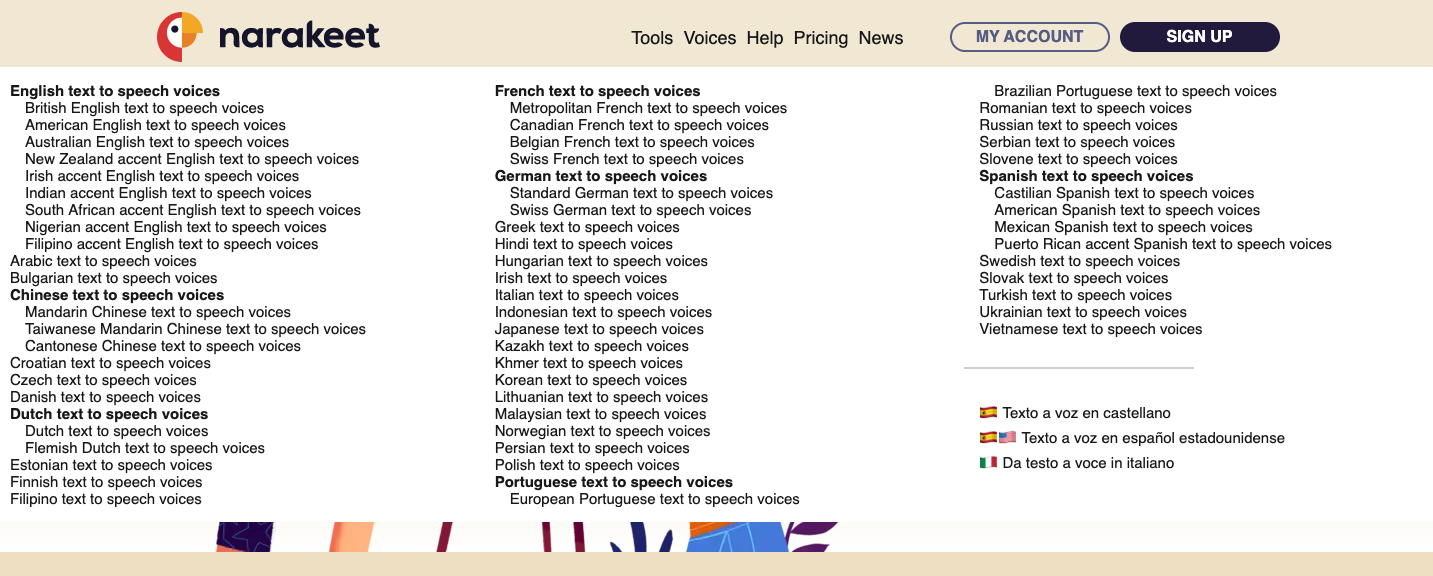Open Vietnamese text to speech voices
Viewport: 1433px width, 576px height.
tap(1091, 328)
